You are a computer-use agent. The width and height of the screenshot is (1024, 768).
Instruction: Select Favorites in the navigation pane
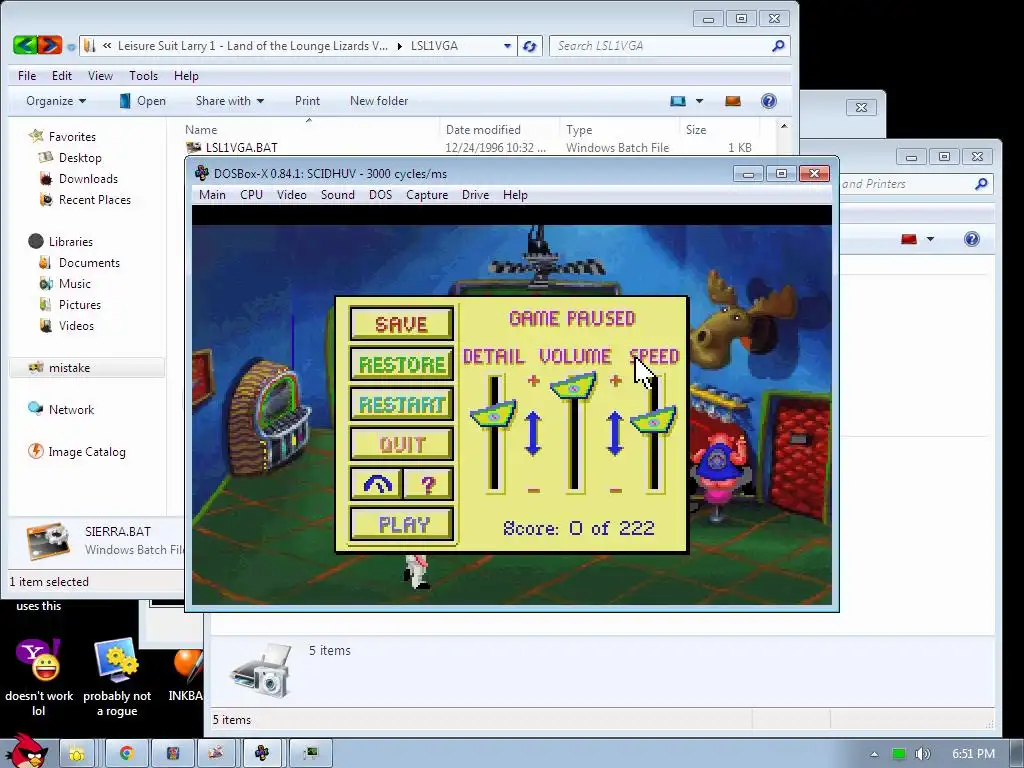tap(72, 136)
